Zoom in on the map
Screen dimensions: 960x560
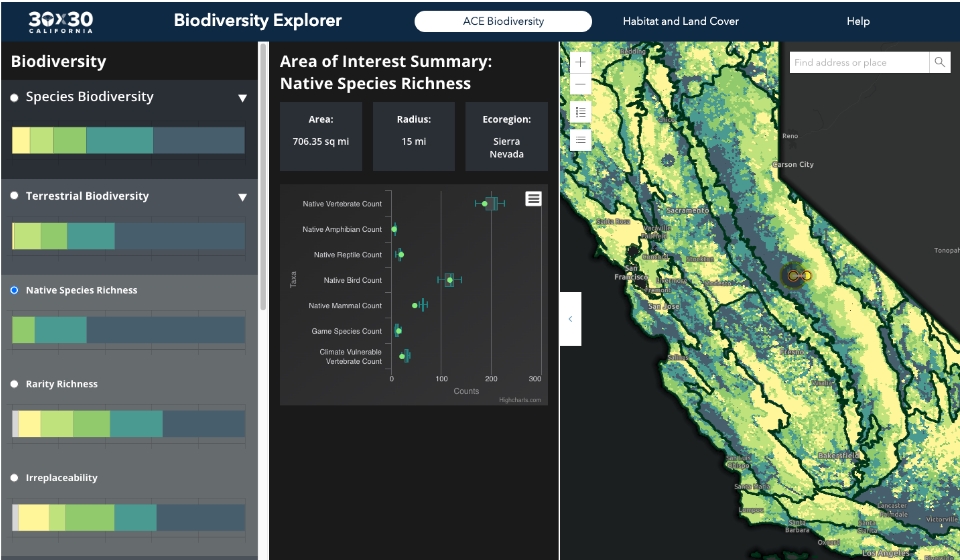[x=581, y=62]
